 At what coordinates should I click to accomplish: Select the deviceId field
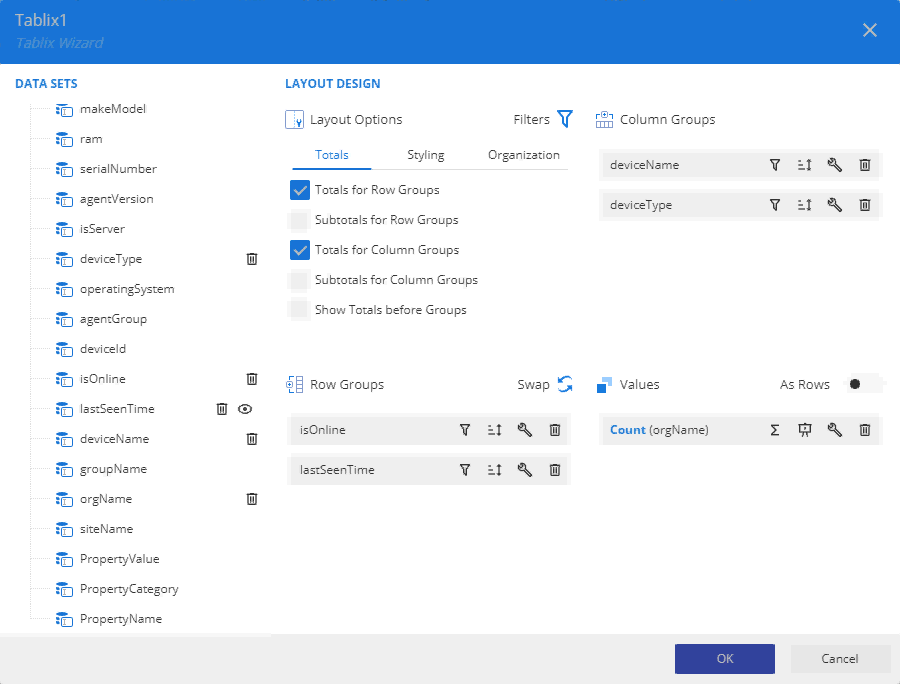point(102,349)
